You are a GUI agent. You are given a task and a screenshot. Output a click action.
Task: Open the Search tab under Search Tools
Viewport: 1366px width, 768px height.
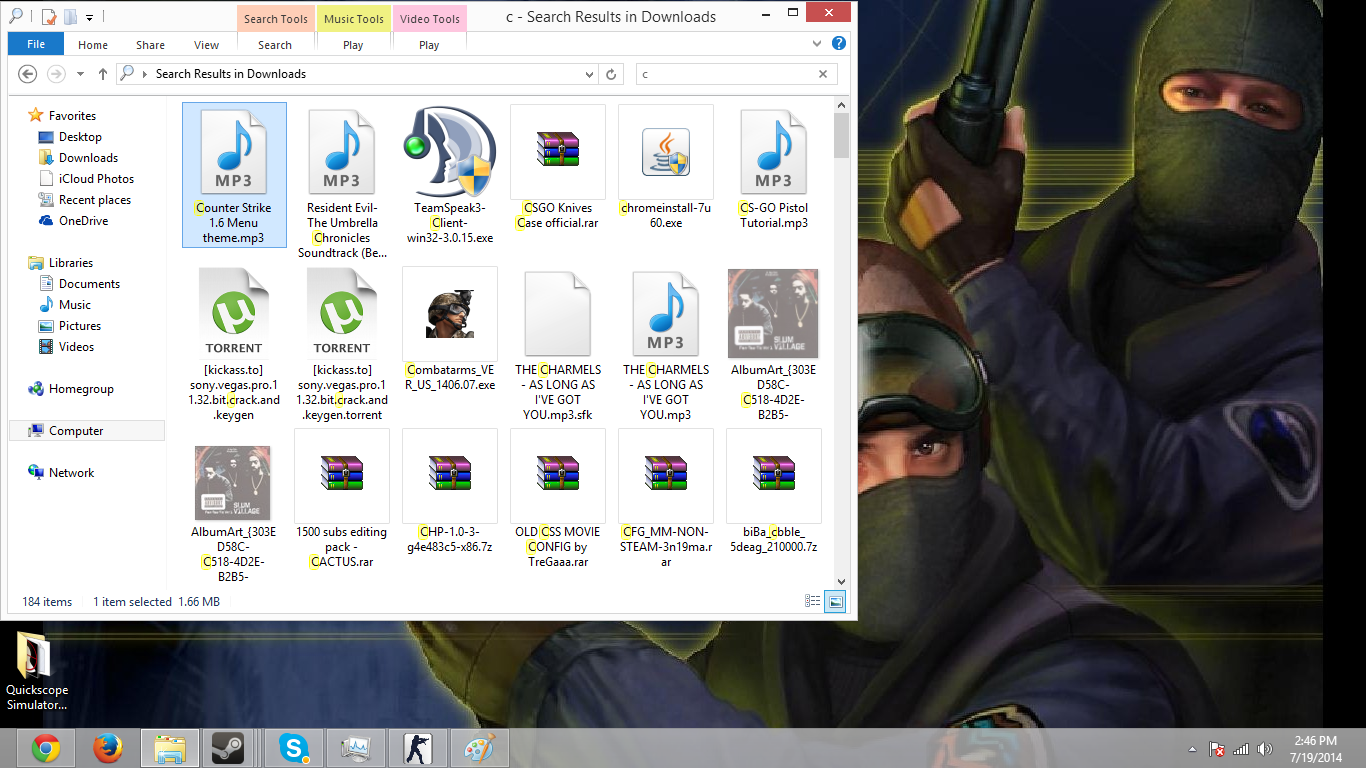(x=275, y=45)
